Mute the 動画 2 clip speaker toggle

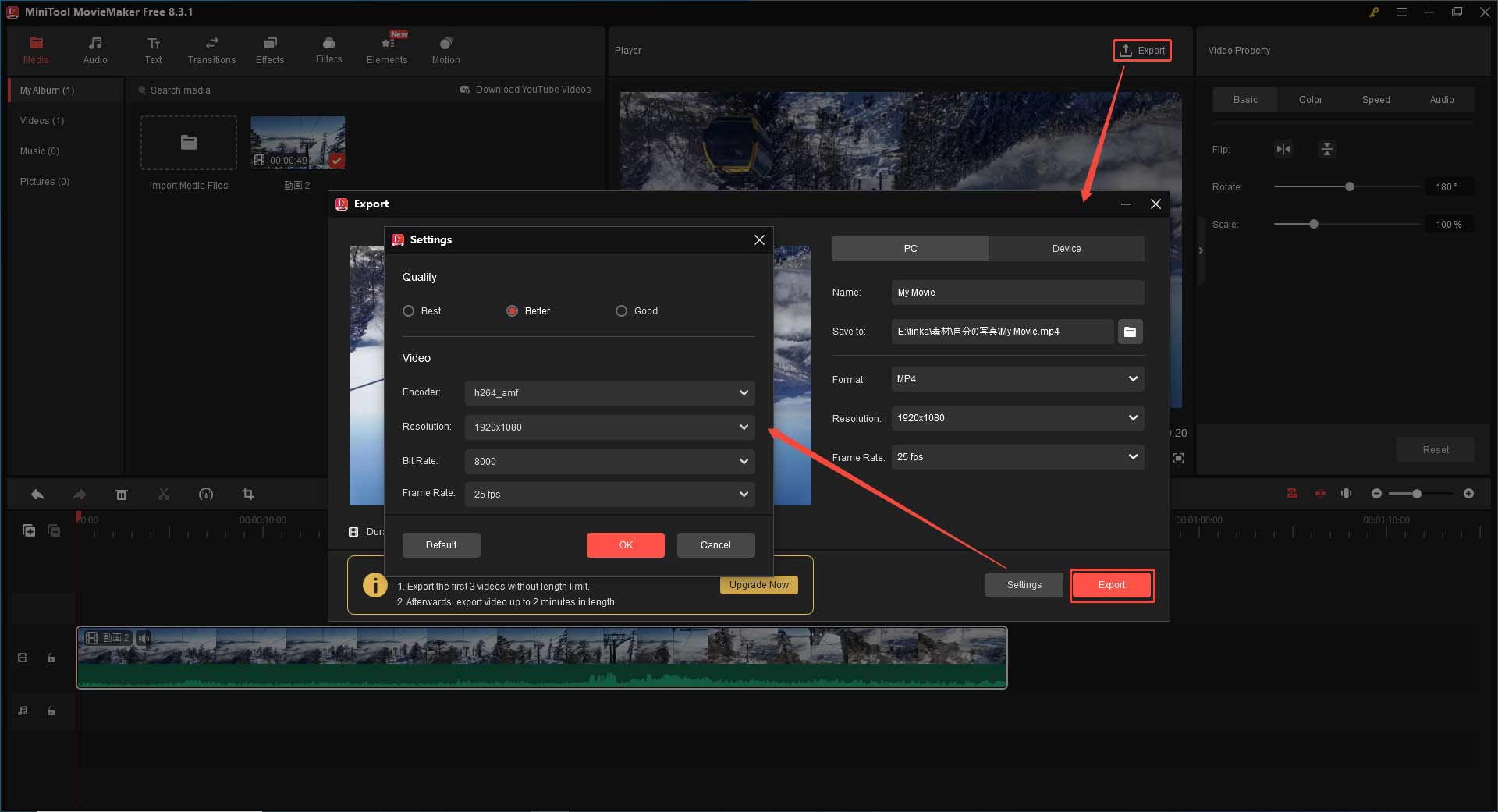point(143,637)
